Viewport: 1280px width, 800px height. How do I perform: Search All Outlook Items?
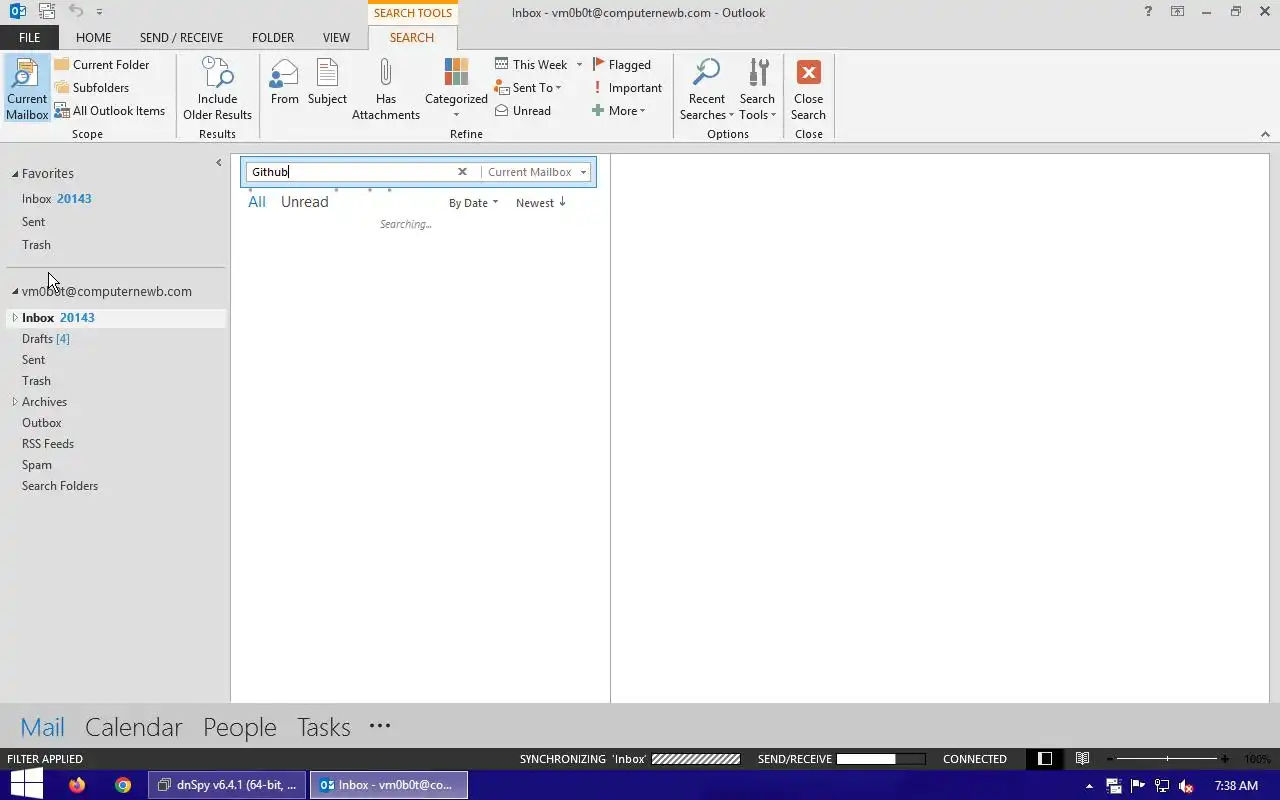109,110
